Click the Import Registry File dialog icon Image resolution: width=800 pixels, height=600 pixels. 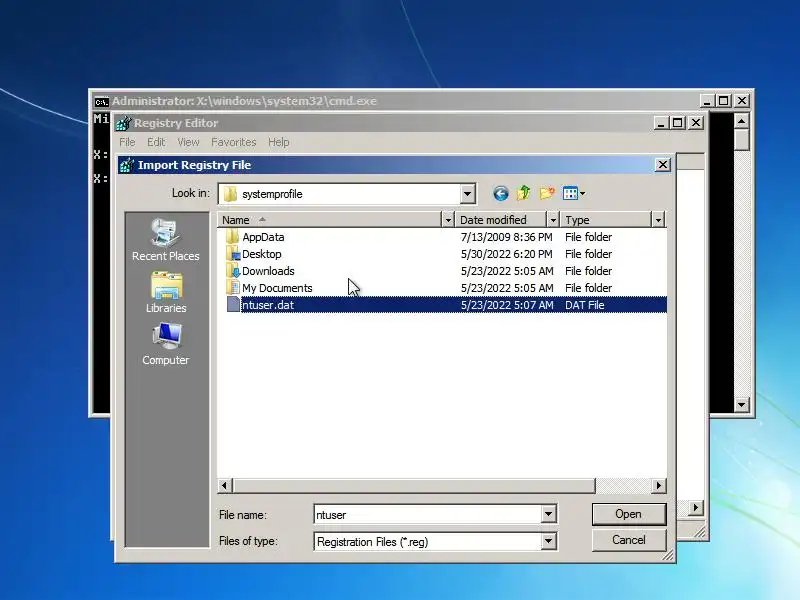click(126, 165)
